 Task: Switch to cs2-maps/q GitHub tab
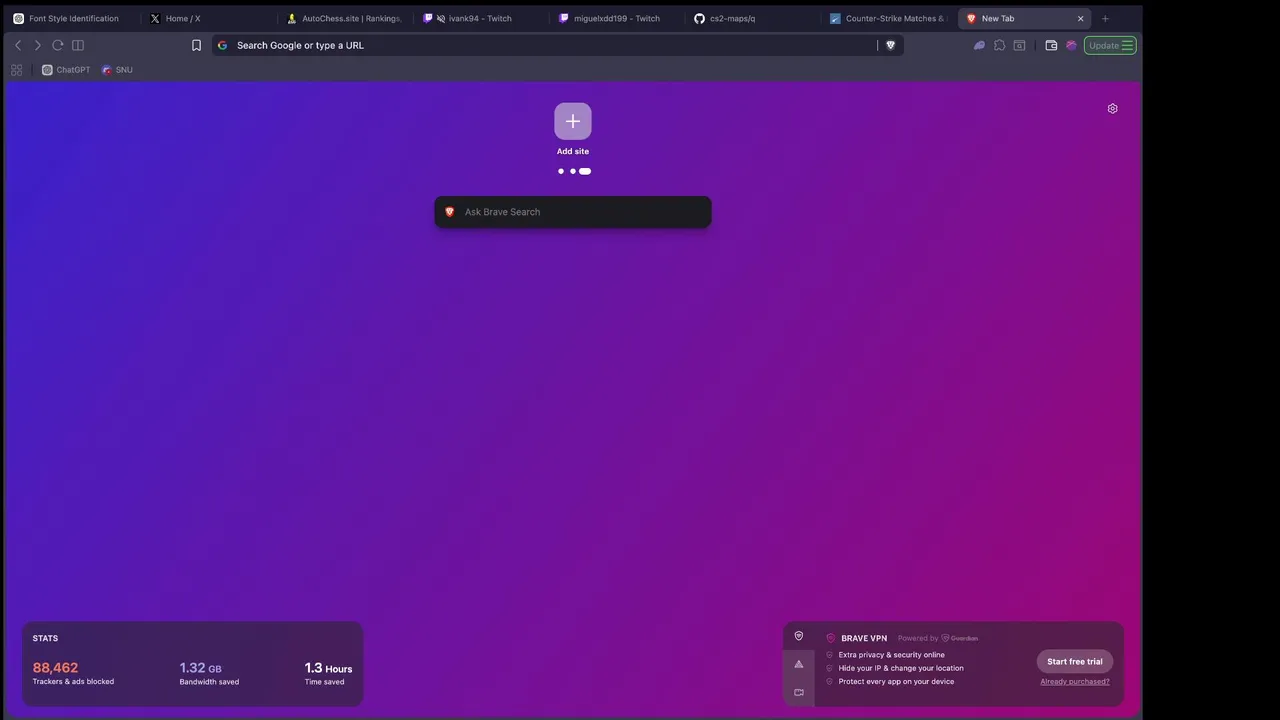[x=753, y=18]
